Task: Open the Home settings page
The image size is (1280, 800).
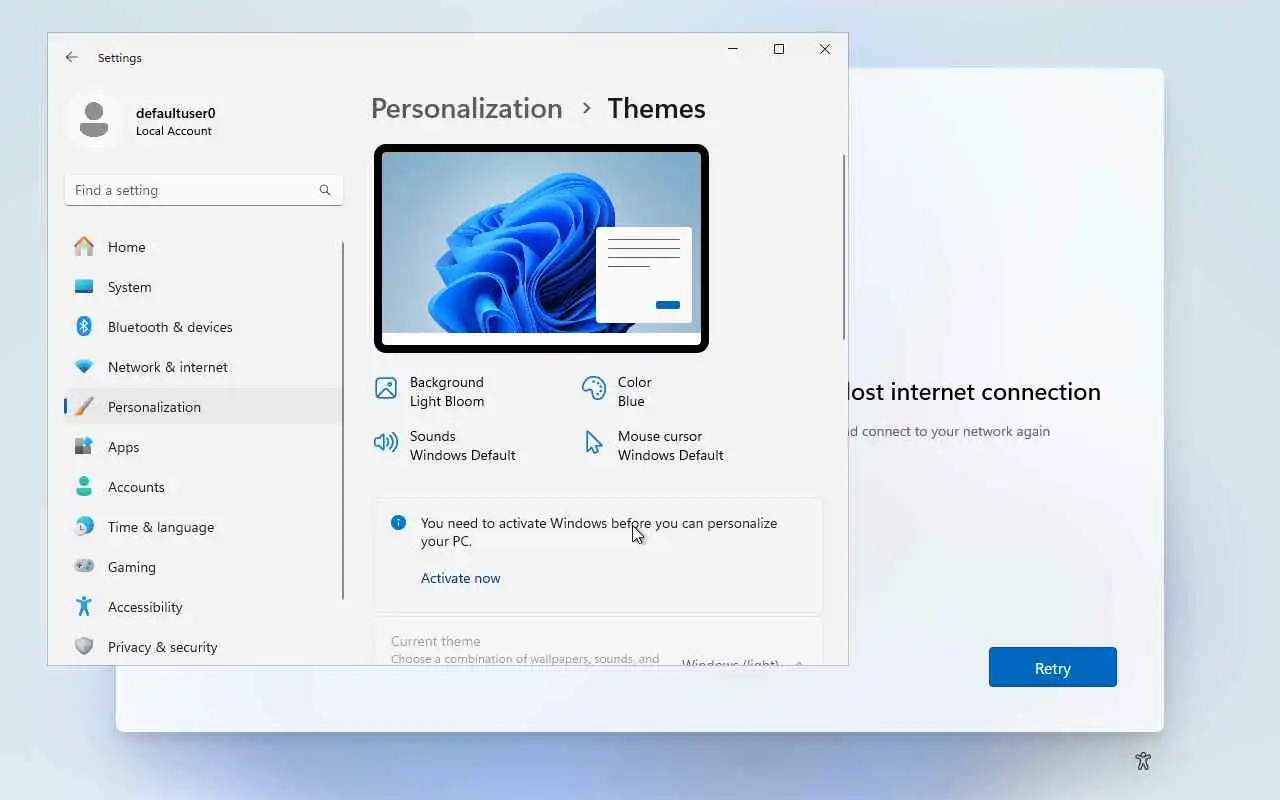Action: coord(203,247)
